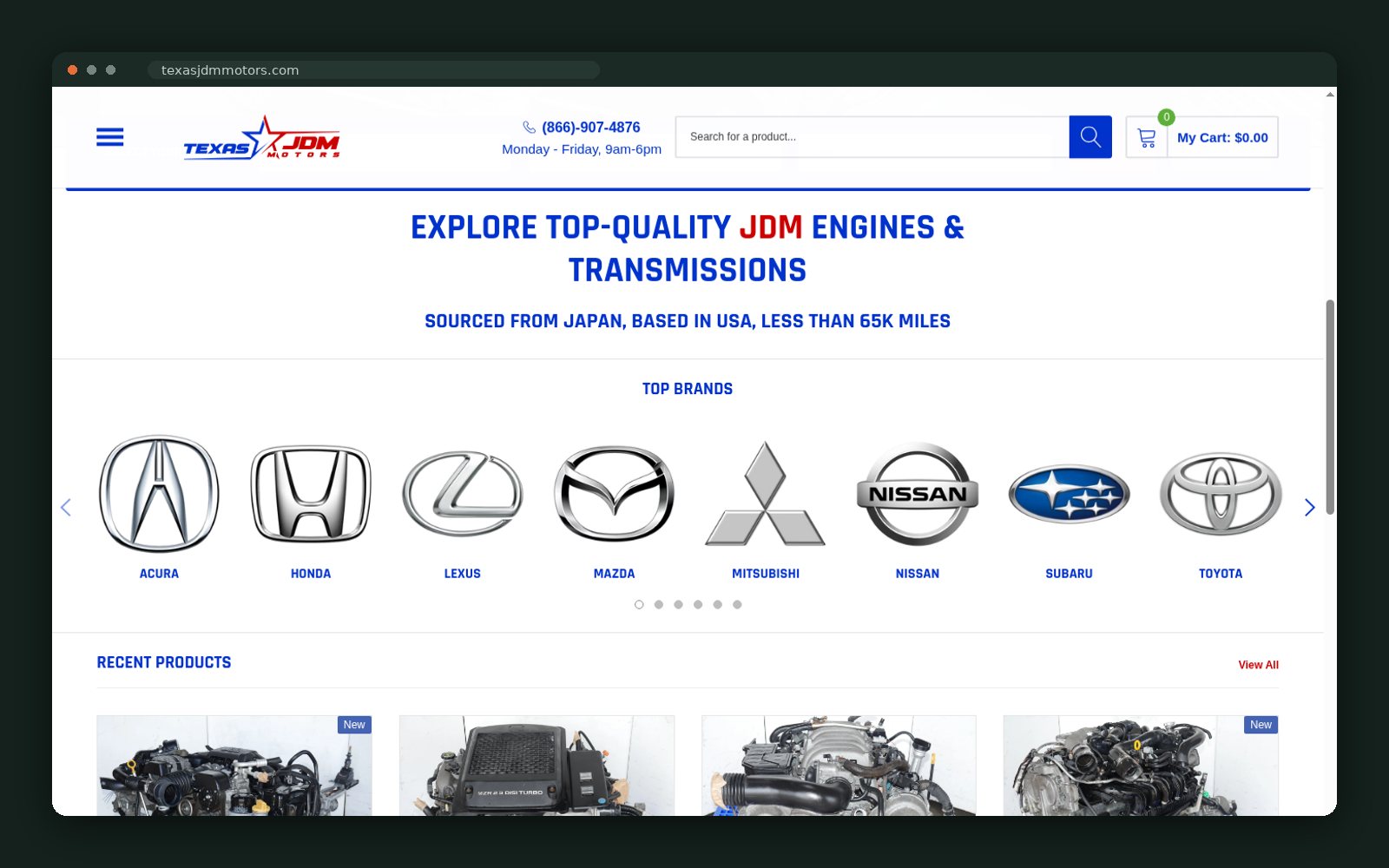Image resolution: width=1389 pixels, height=868 pixels.
Task: Click the green cart count badge
Action: (x=1167, y=117)
